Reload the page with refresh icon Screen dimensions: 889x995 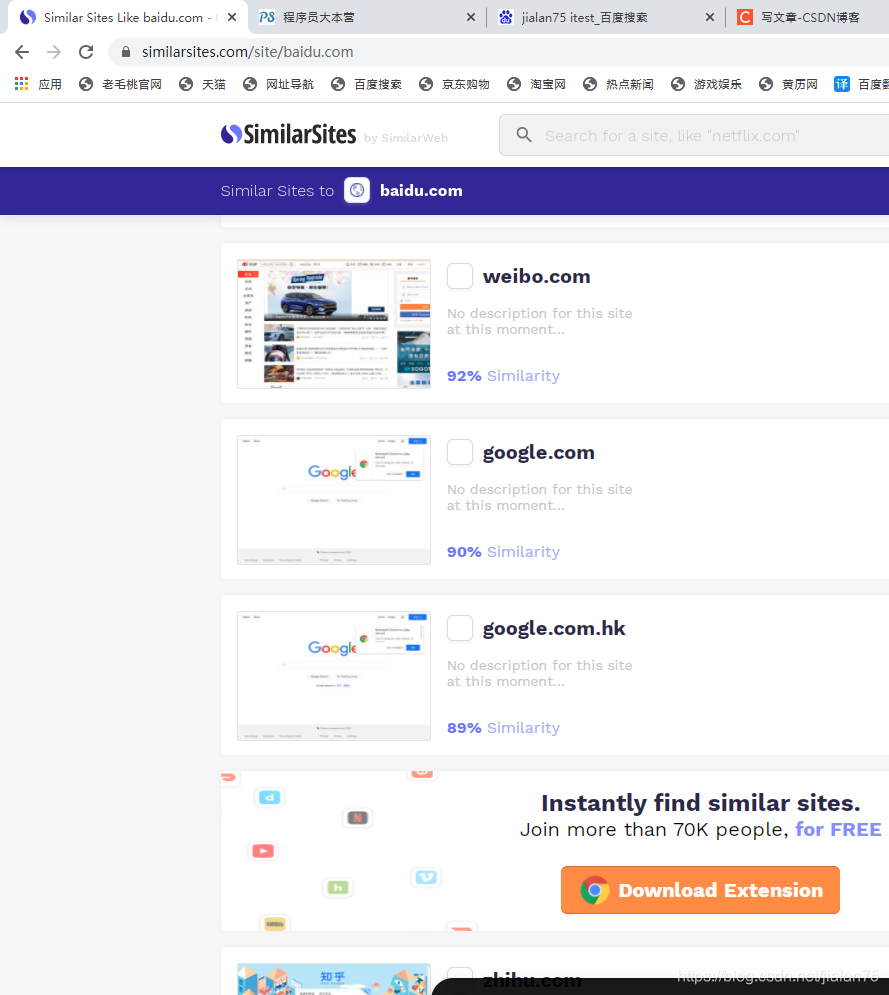(86, 52)
